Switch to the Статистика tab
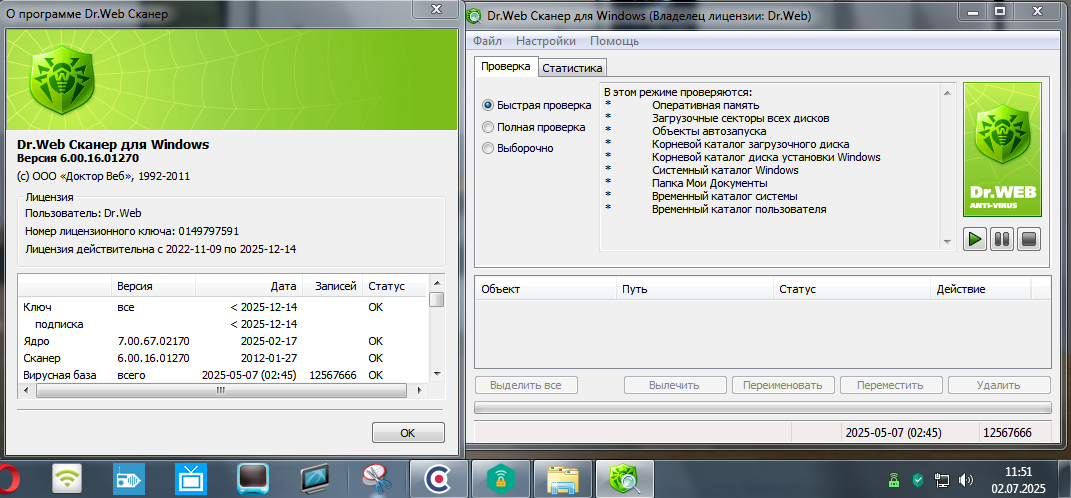 point(572,68)
